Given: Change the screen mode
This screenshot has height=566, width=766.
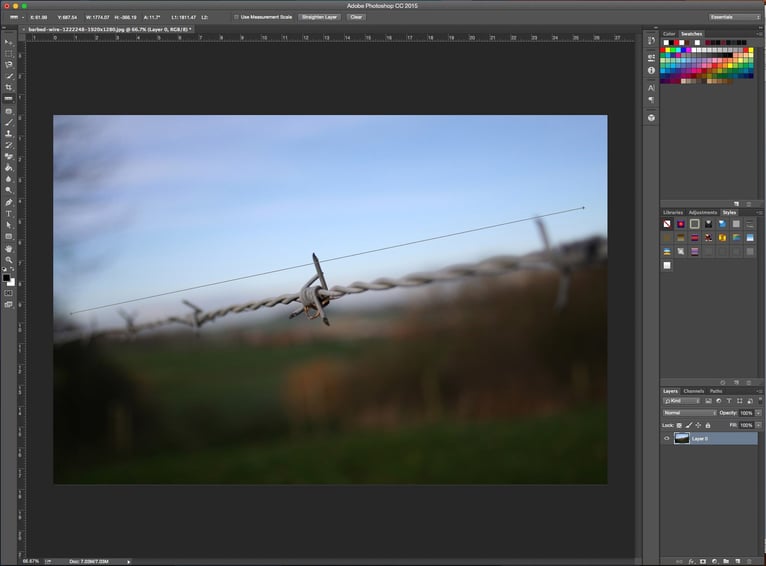Looking at the screenshot, I should pos(8,304).
